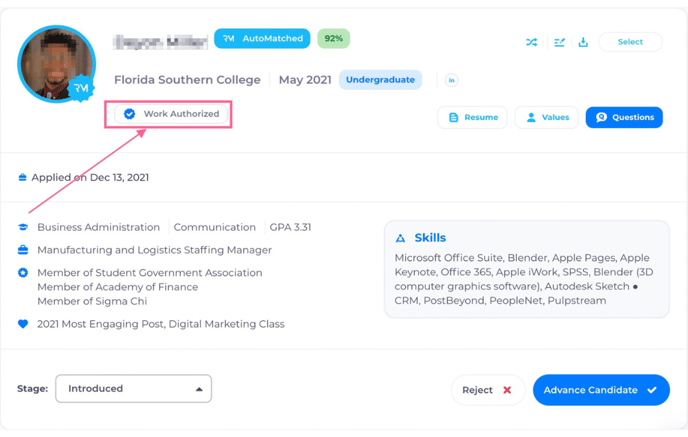This screenshot has height=437, width=688.
Task: Click the RM badge on profile photo
Action: pos(82,89)
